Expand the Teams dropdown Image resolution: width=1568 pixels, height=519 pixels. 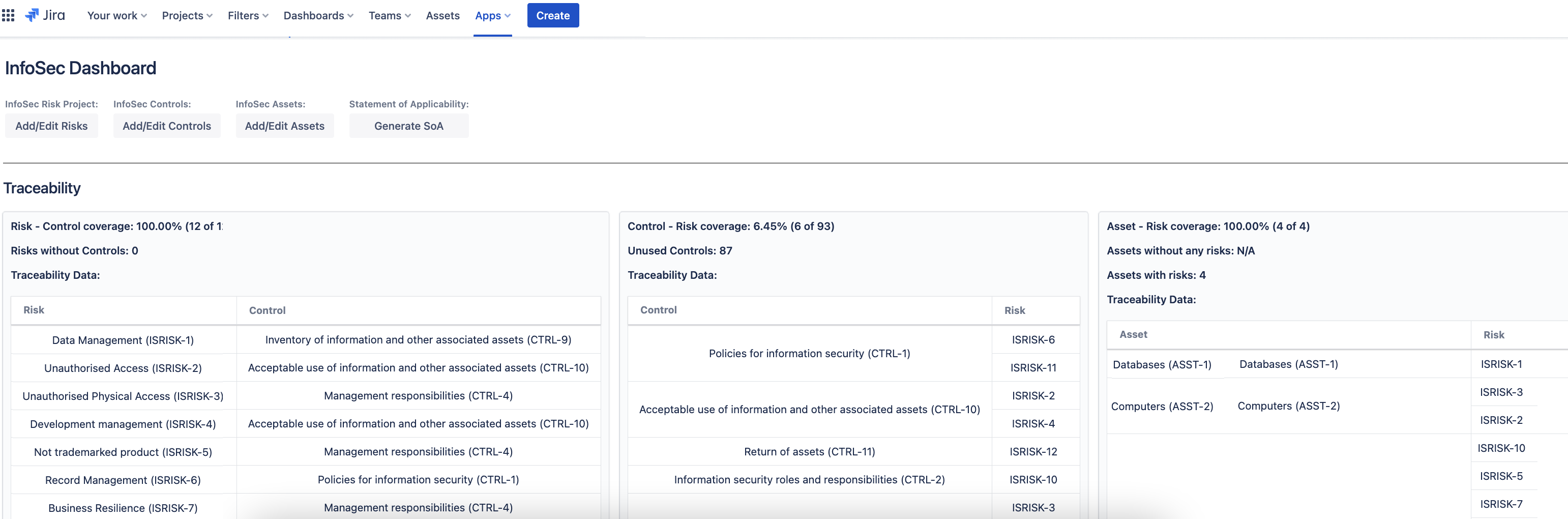click(x=390, y=15)
